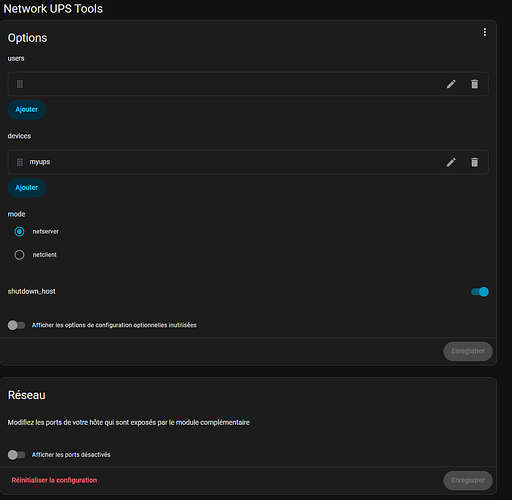Click the Network UPS Tools page title
Viewport: 512px width, 500px height.
click(x=53, y=9)
